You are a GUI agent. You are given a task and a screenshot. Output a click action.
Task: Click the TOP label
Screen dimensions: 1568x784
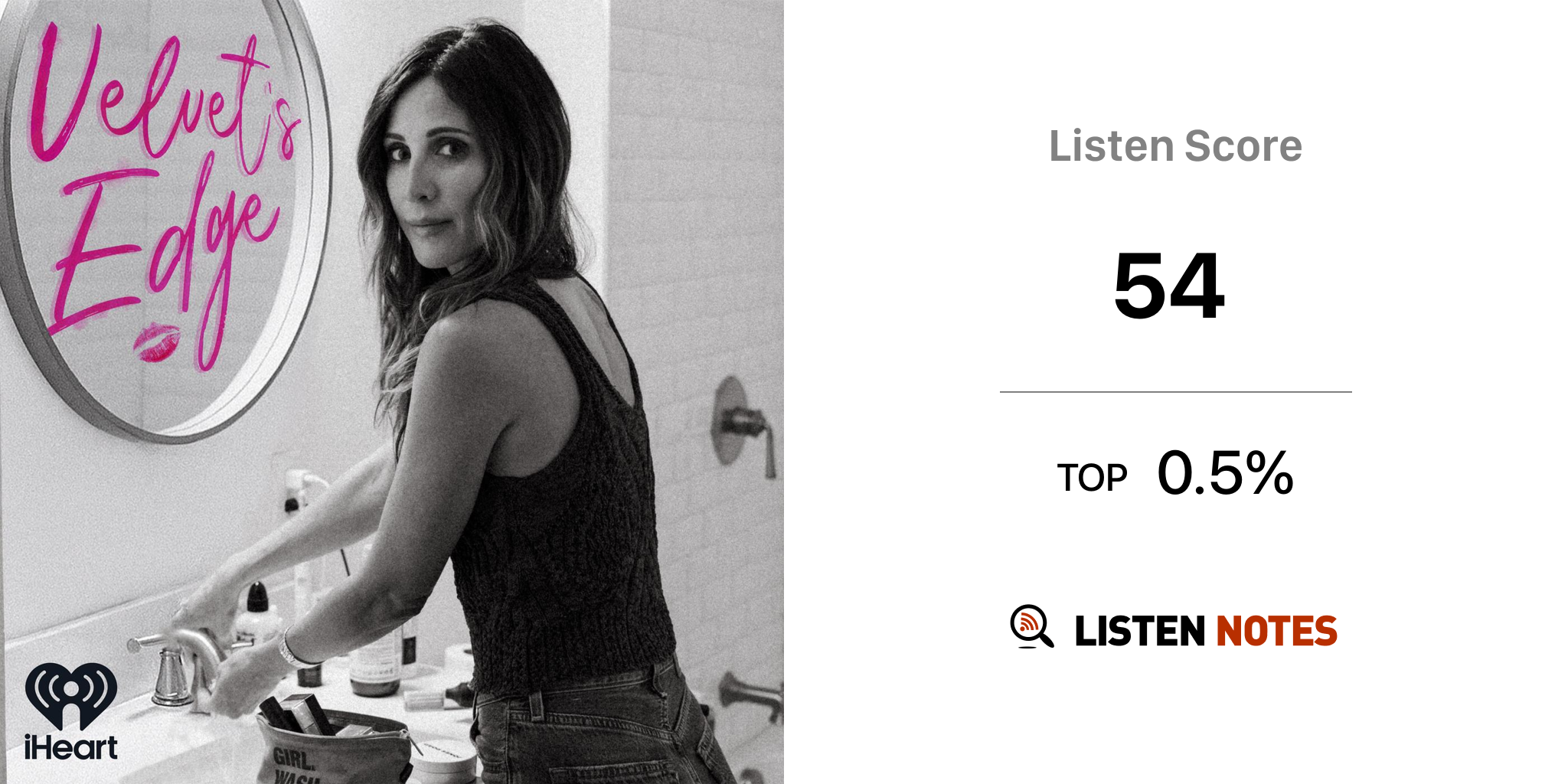pos(1092,479)
